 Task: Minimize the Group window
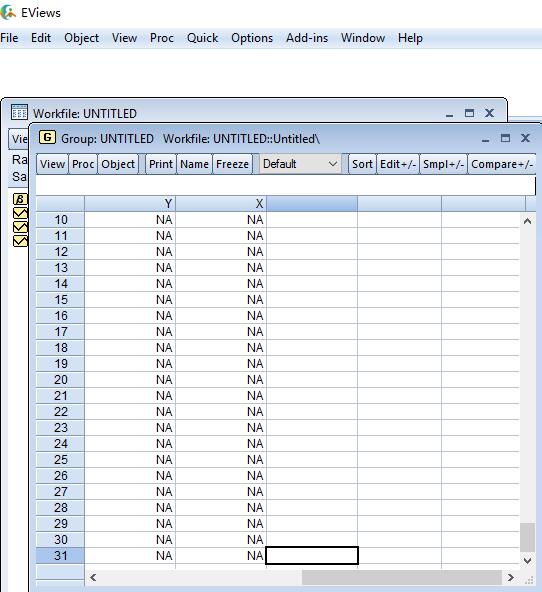(485, 139)
